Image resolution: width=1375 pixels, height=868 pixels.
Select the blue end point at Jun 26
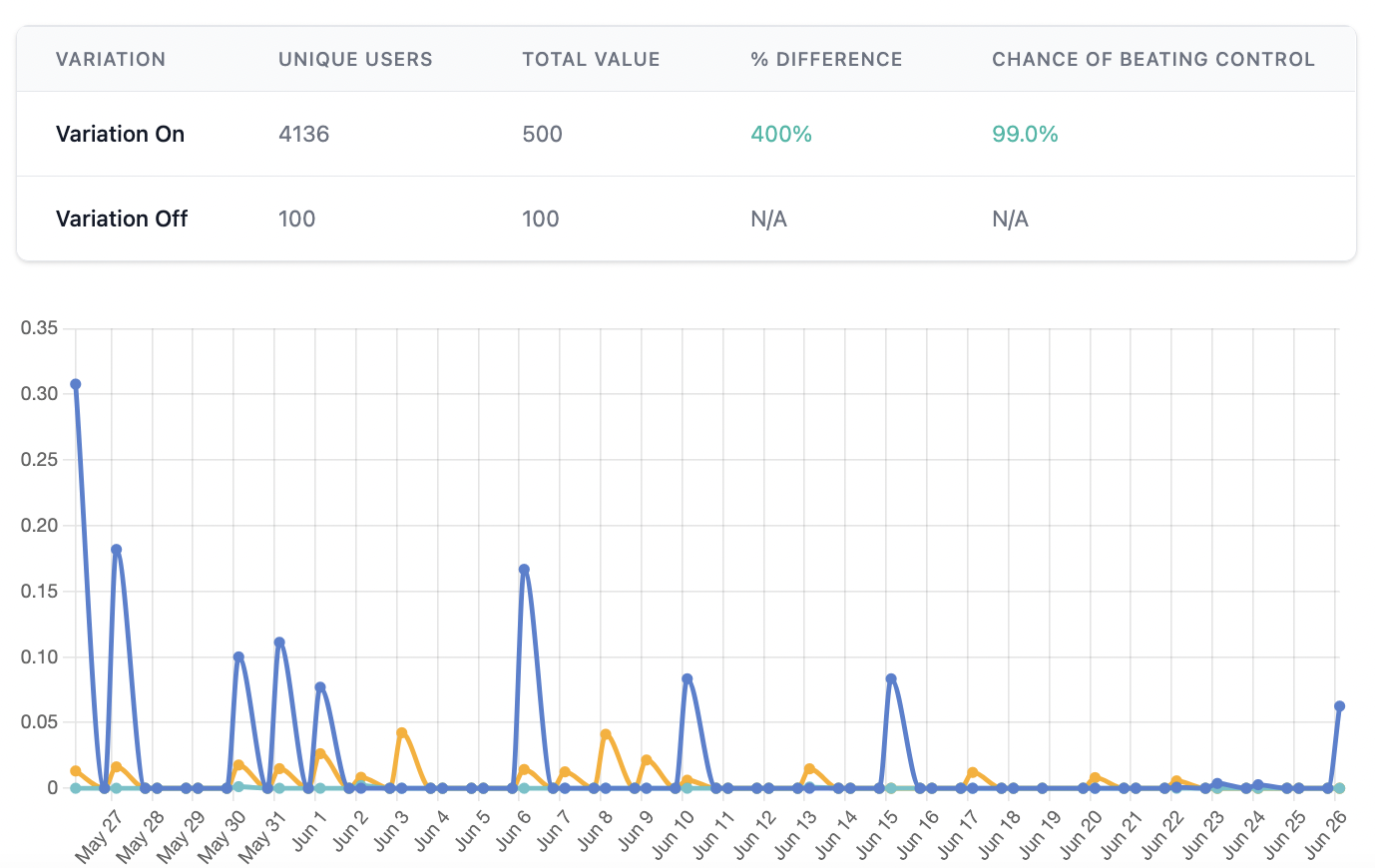(x=1339, y=706)
